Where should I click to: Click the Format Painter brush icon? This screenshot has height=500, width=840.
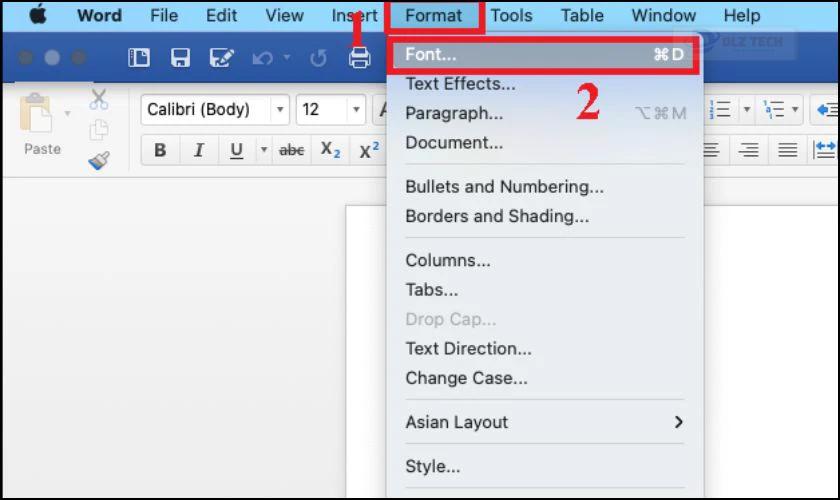pos(99,160)
